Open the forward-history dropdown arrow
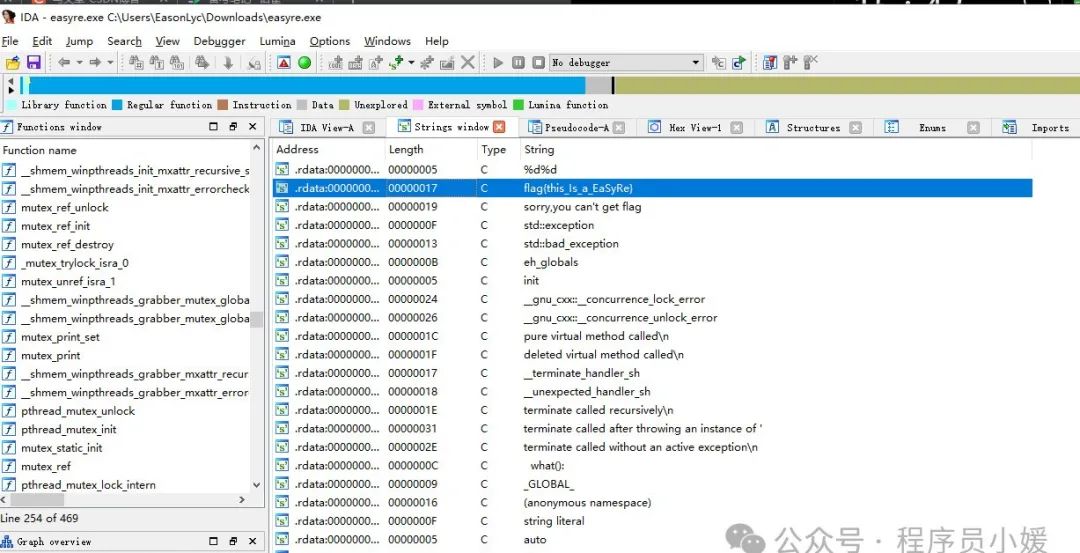Screen dimensions: 1080x553 [x=110, y=63]
